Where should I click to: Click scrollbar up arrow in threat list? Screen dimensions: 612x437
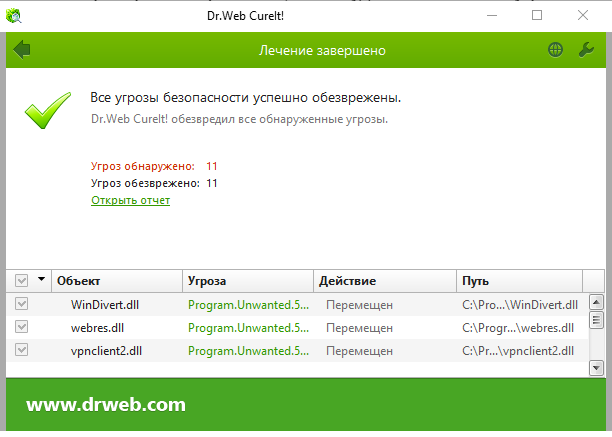pyautogui.click(x=596, y=302)
